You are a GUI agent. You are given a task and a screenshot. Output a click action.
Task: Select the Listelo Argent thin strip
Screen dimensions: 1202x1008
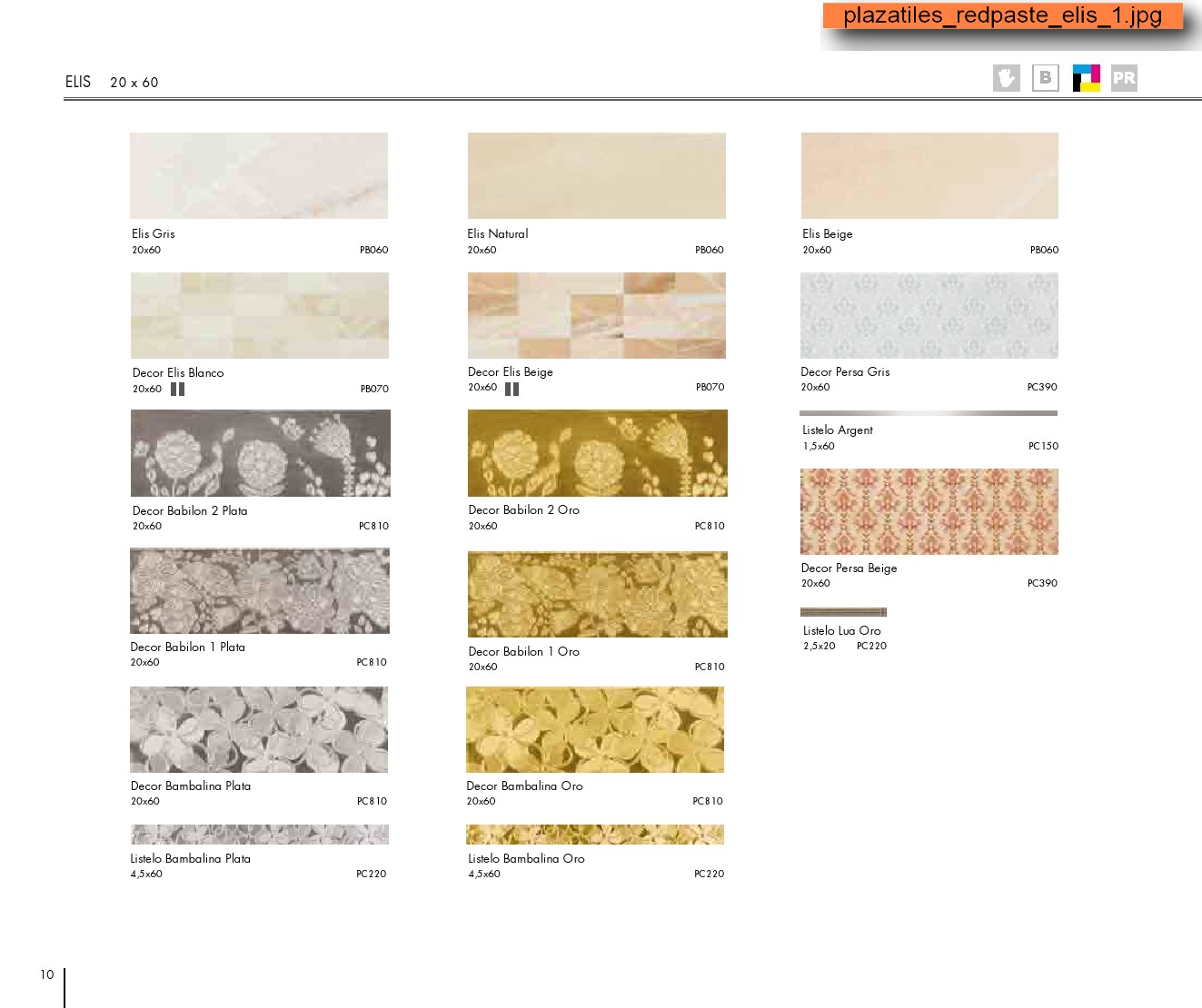[x=929, y=413]
